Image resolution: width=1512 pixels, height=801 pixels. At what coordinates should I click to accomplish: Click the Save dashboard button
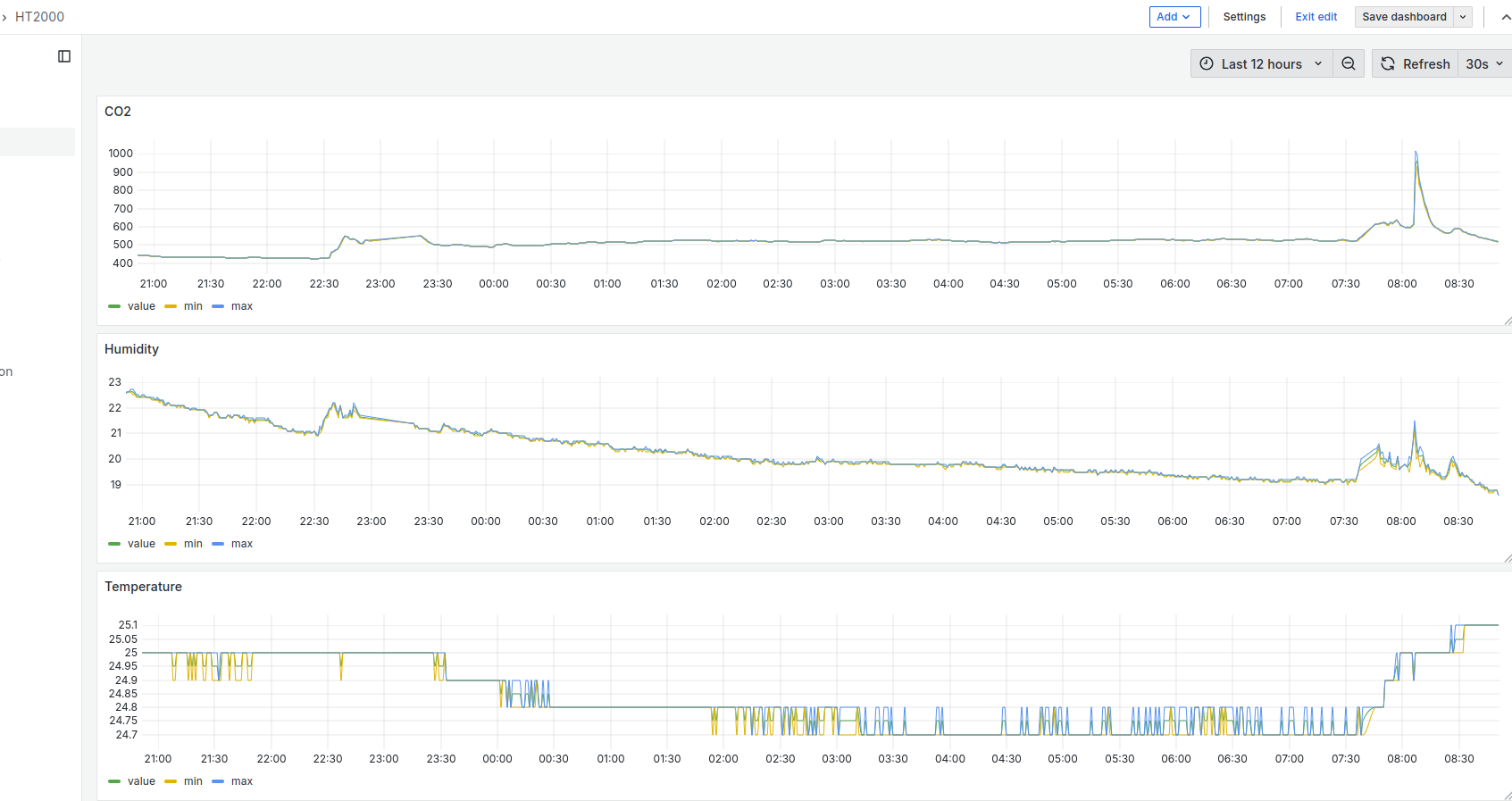coord(1404,17)
